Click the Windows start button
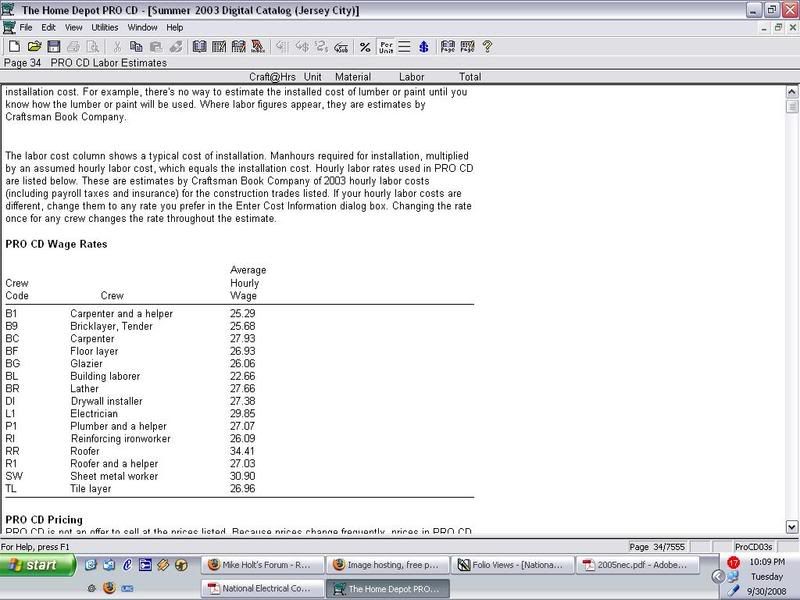Screen dimensions: 800x600 click(x=37, y=565)
